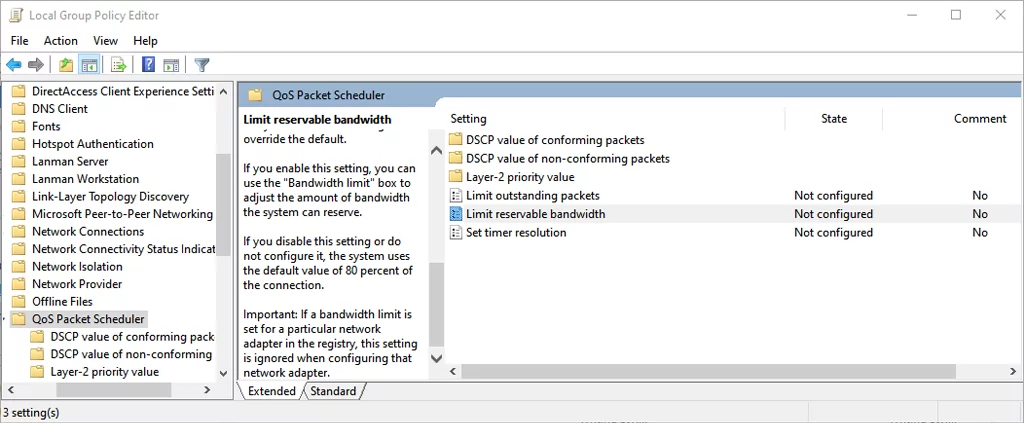Select DSCP value of conforming packets tree child
Image resolution: width=1024 pixels, height=423 pixels.
[132, 337]
